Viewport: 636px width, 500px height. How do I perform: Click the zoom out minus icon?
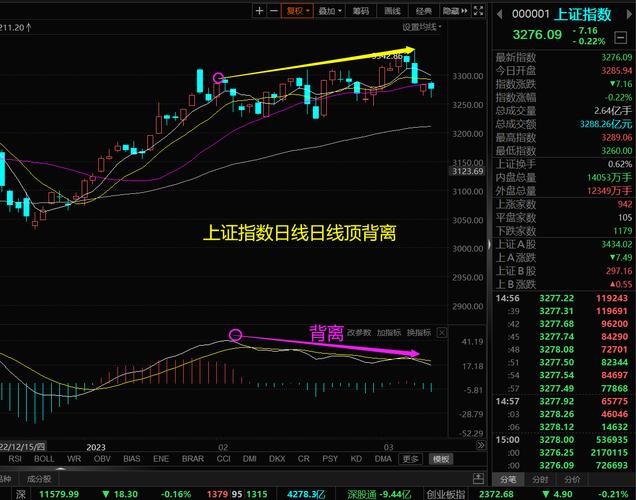coord(273,10)
